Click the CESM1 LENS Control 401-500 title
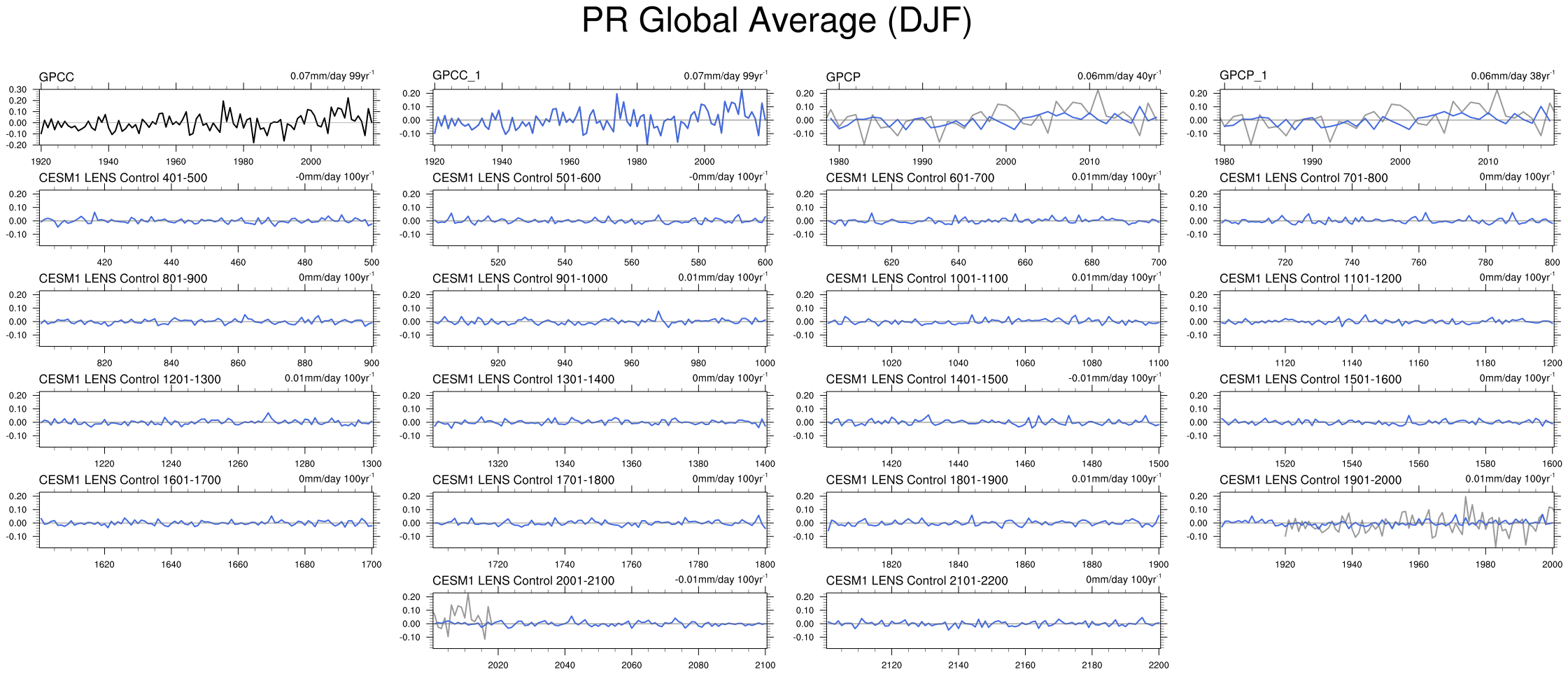 (x=123, y=178)
